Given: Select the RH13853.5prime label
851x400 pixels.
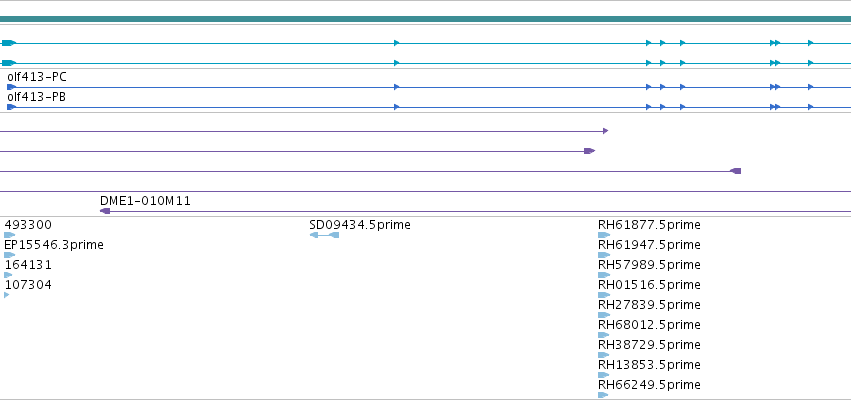Looking at the screenshot, I should 649,365.
